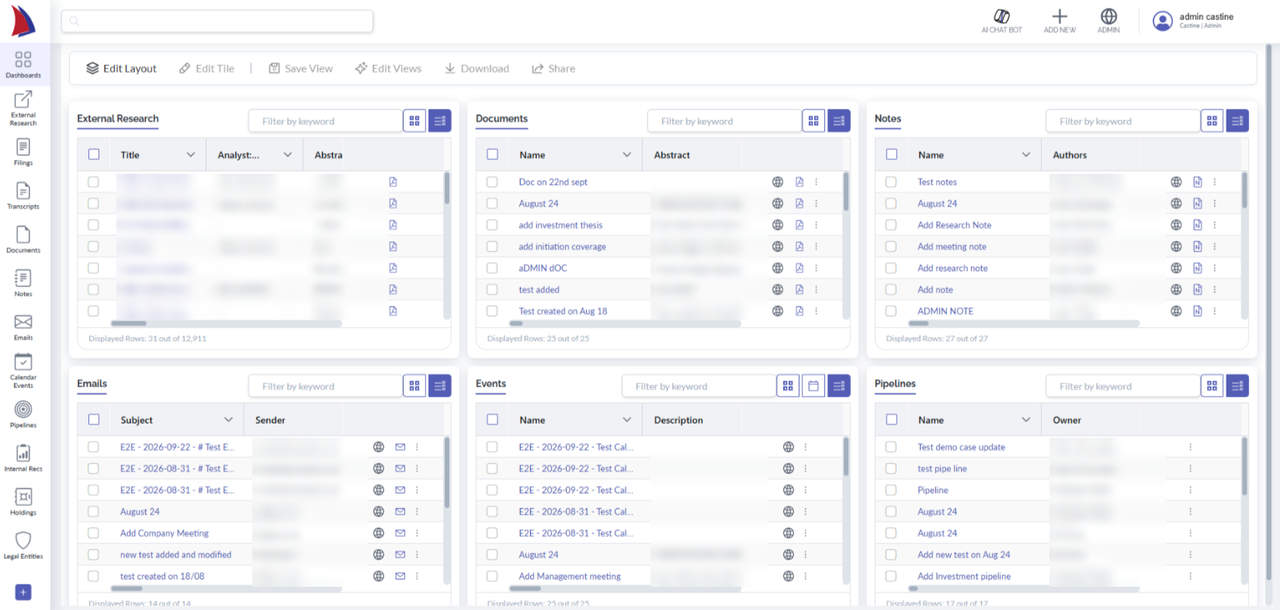Switch Events tile to calendar view
This screenshot has width=1280, height=610.
point(813,386)
